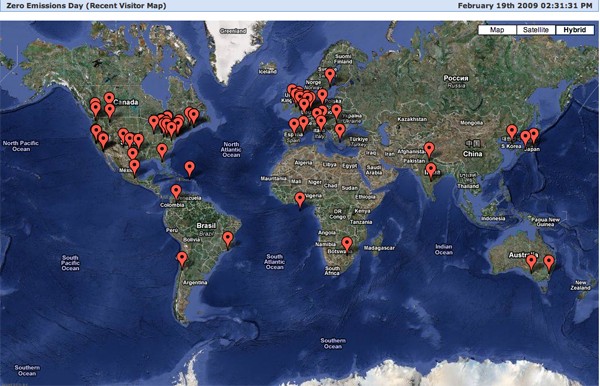Click the visitor pin in southern India
The image size is (600, 386).
431,171
